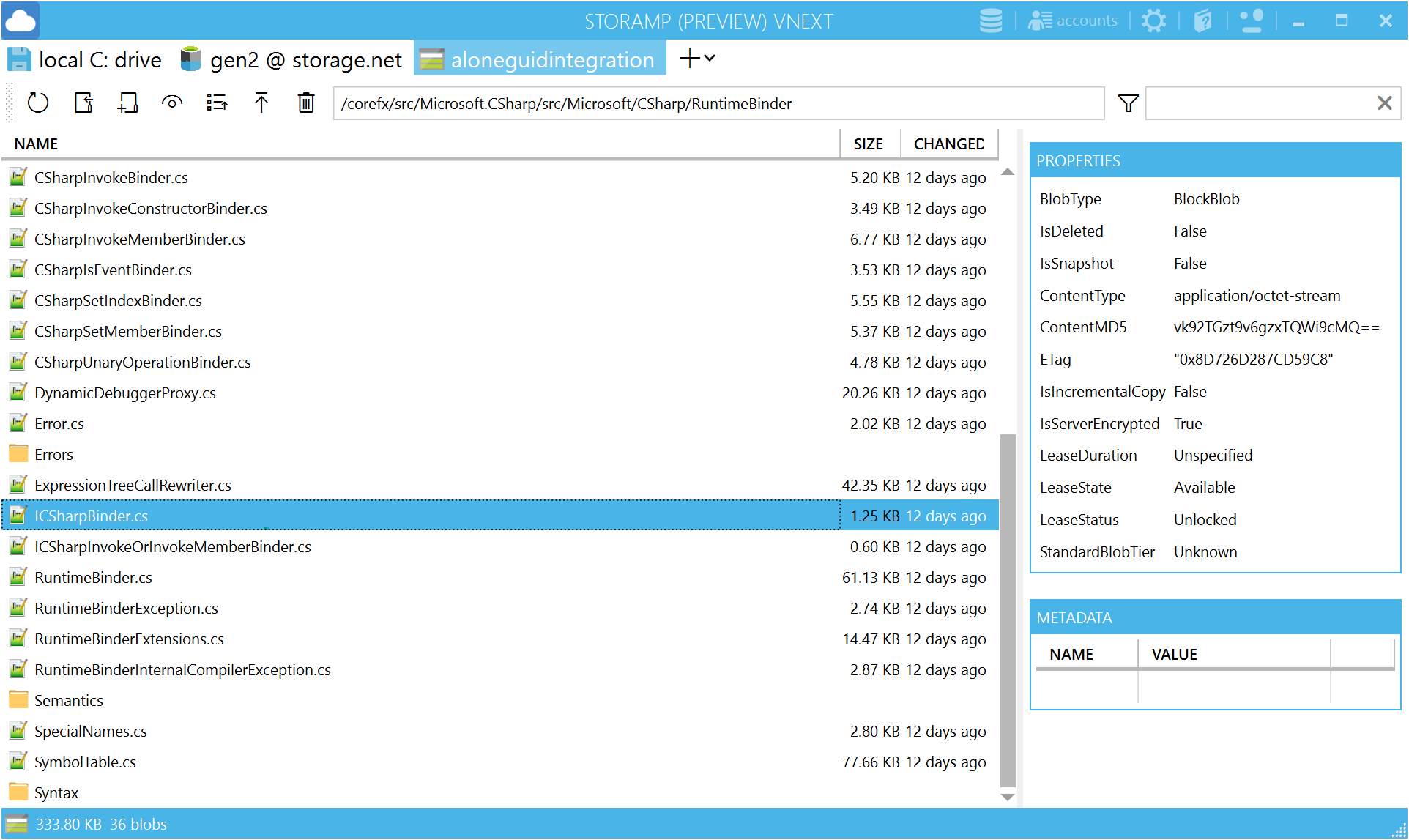Select RuntimeBinder.cs file
The width and height of the screenshot is (1409, 840).
coord(93,578)
